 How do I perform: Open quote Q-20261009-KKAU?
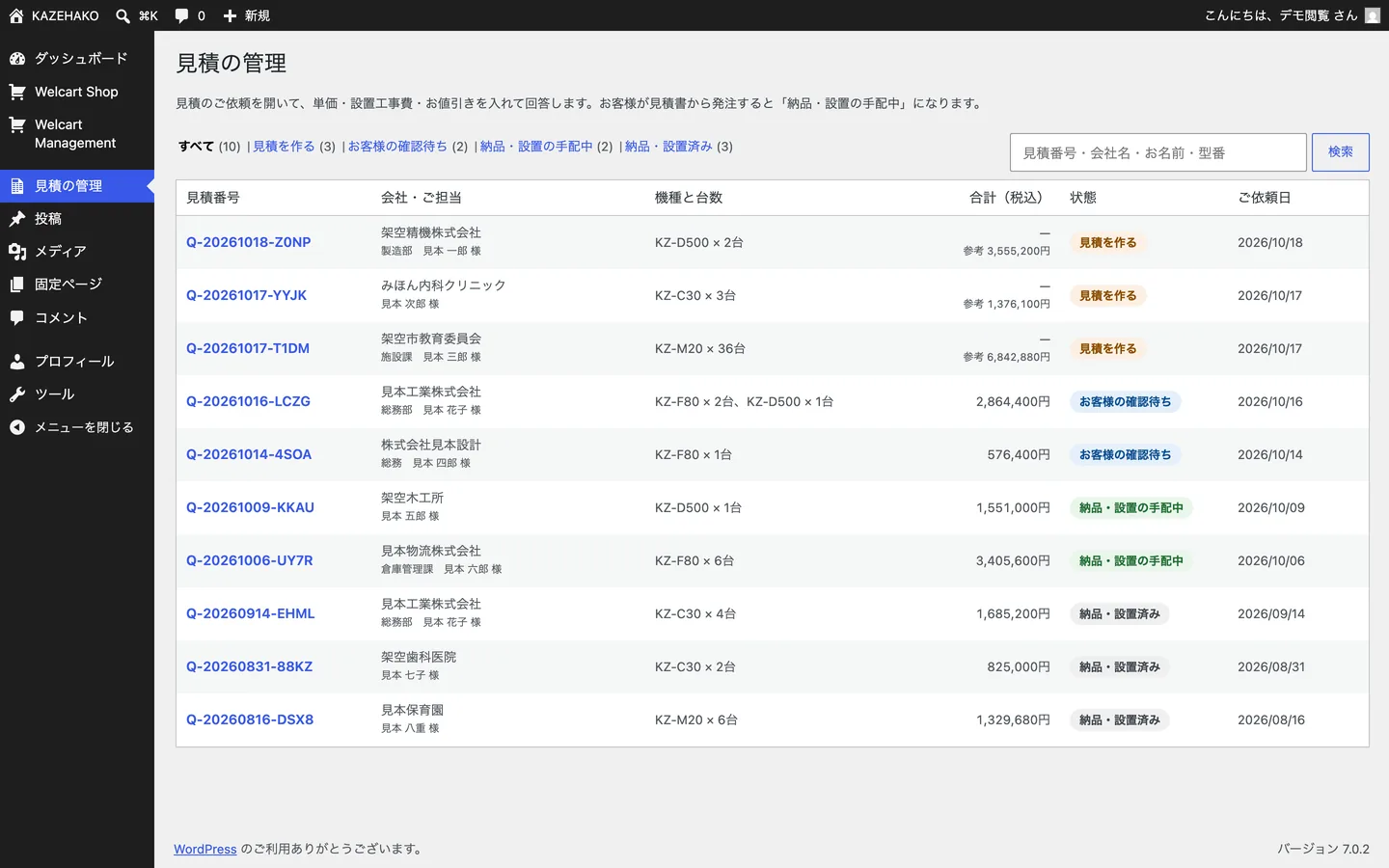click(250, 507)
